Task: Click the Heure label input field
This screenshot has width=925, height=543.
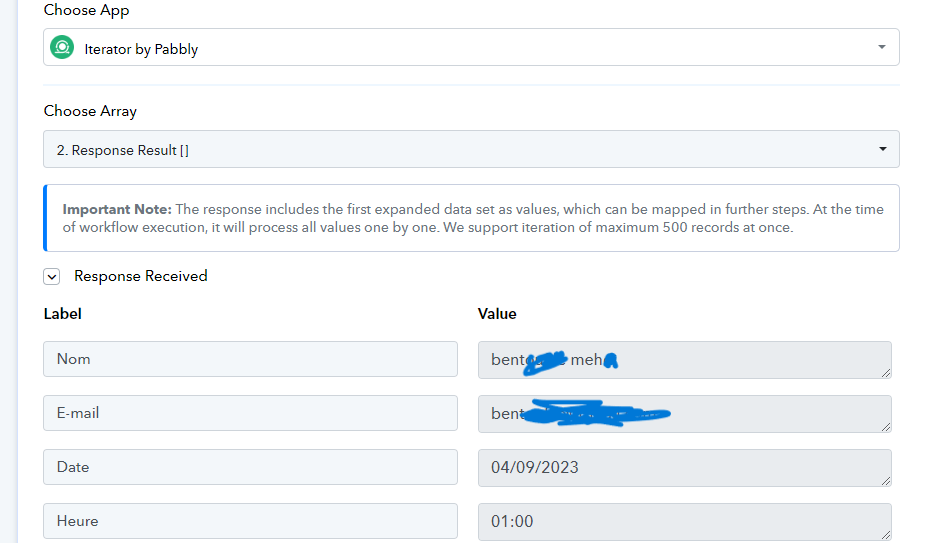Action: coord(250,521)
